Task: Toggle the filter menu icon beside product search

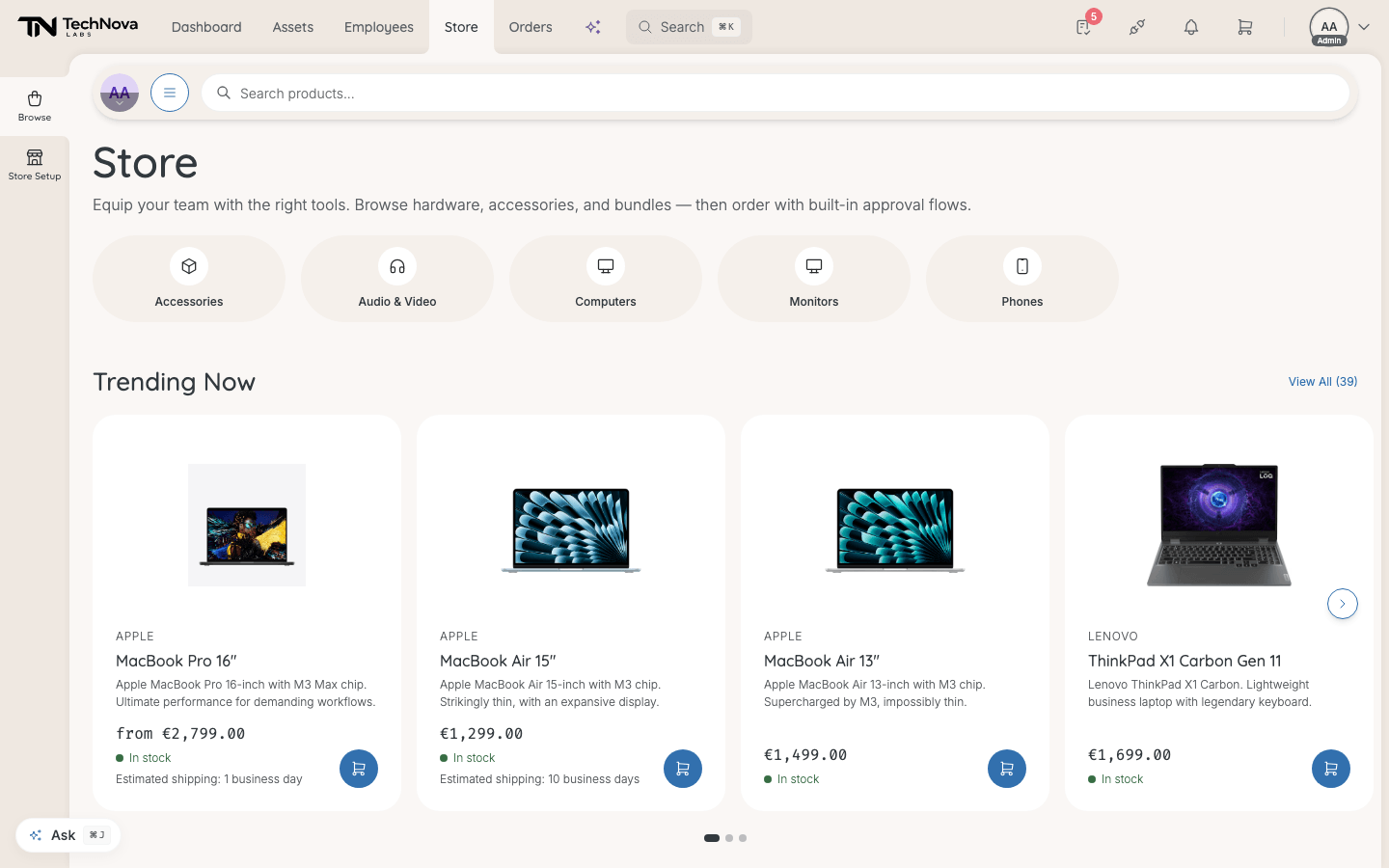Action: click(x=170, y=93)
